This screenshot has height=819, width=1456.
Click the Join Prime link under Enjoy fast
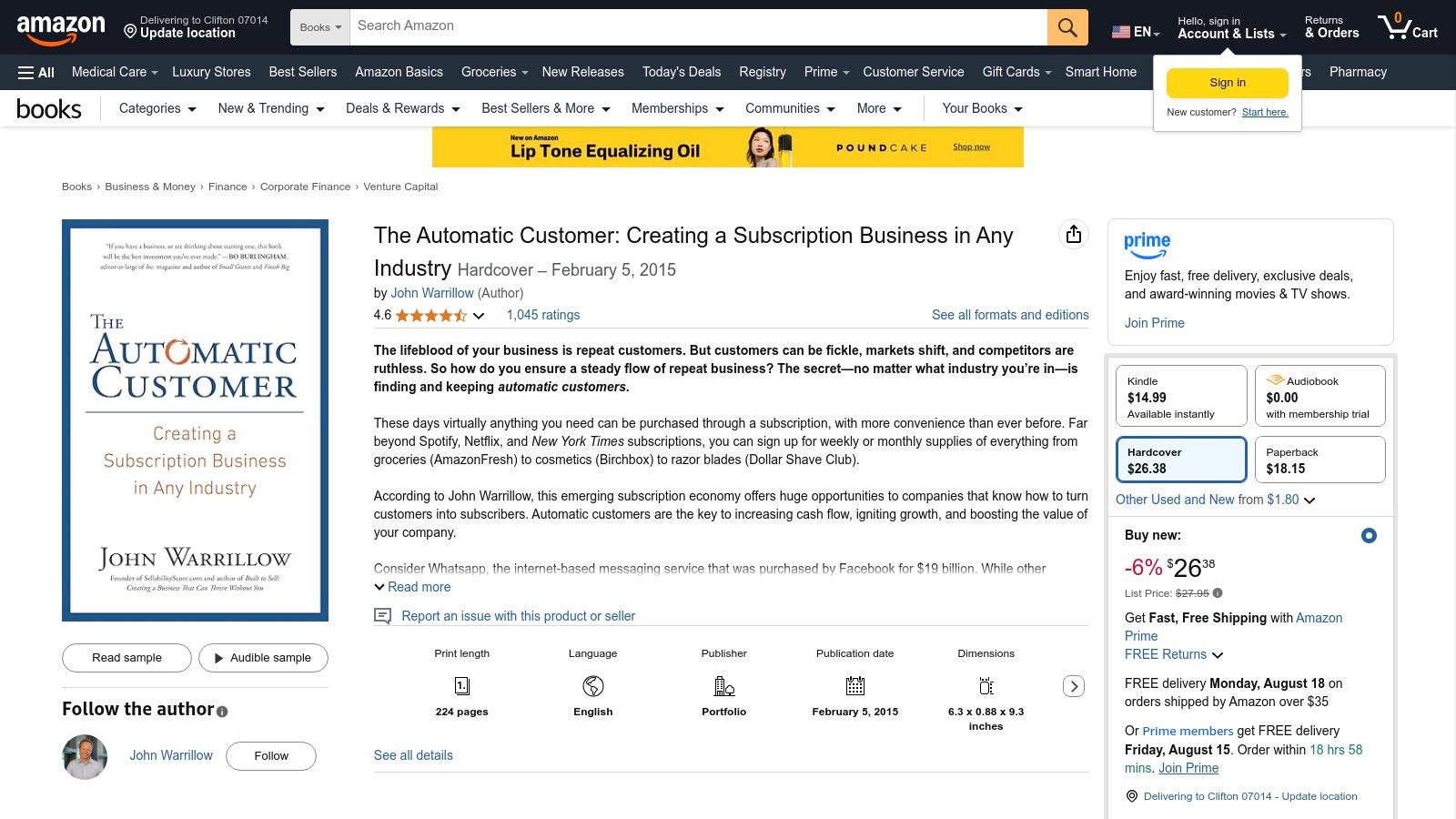pos(1155,323)
